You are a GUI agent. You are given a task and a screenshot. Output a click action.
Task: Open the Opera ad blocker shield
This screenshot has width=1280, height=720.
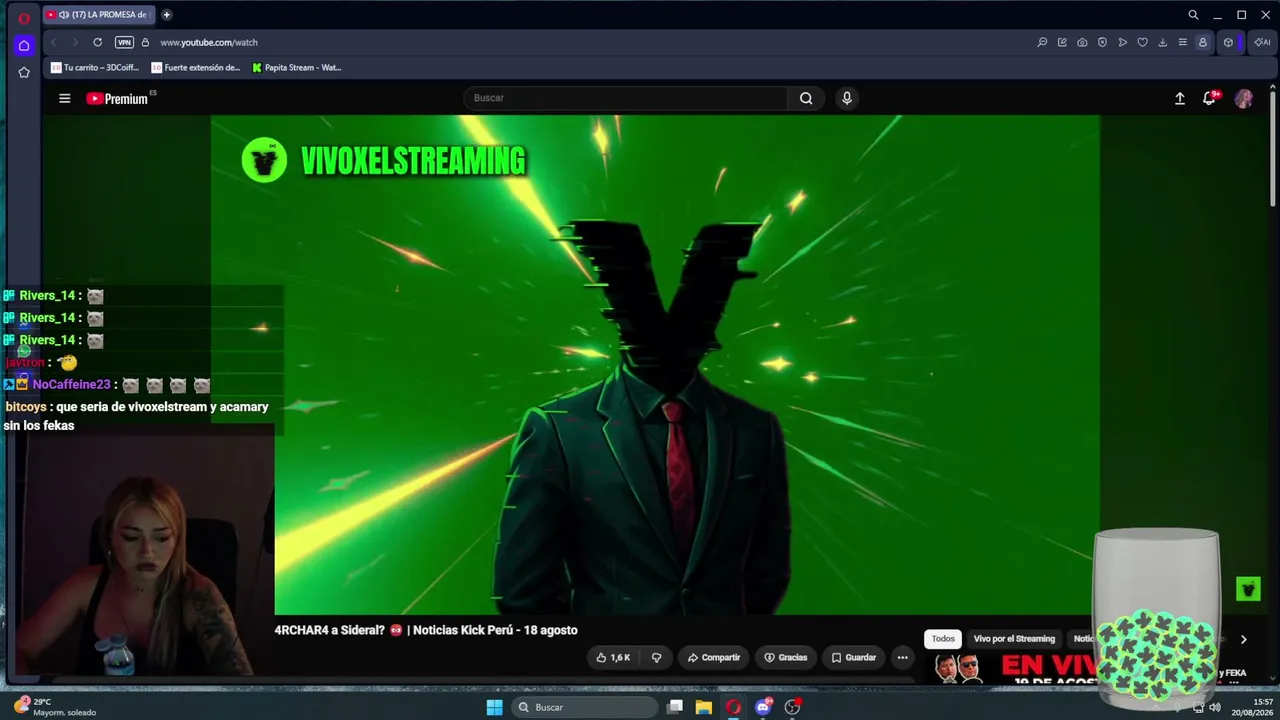tap(1102, 42)
